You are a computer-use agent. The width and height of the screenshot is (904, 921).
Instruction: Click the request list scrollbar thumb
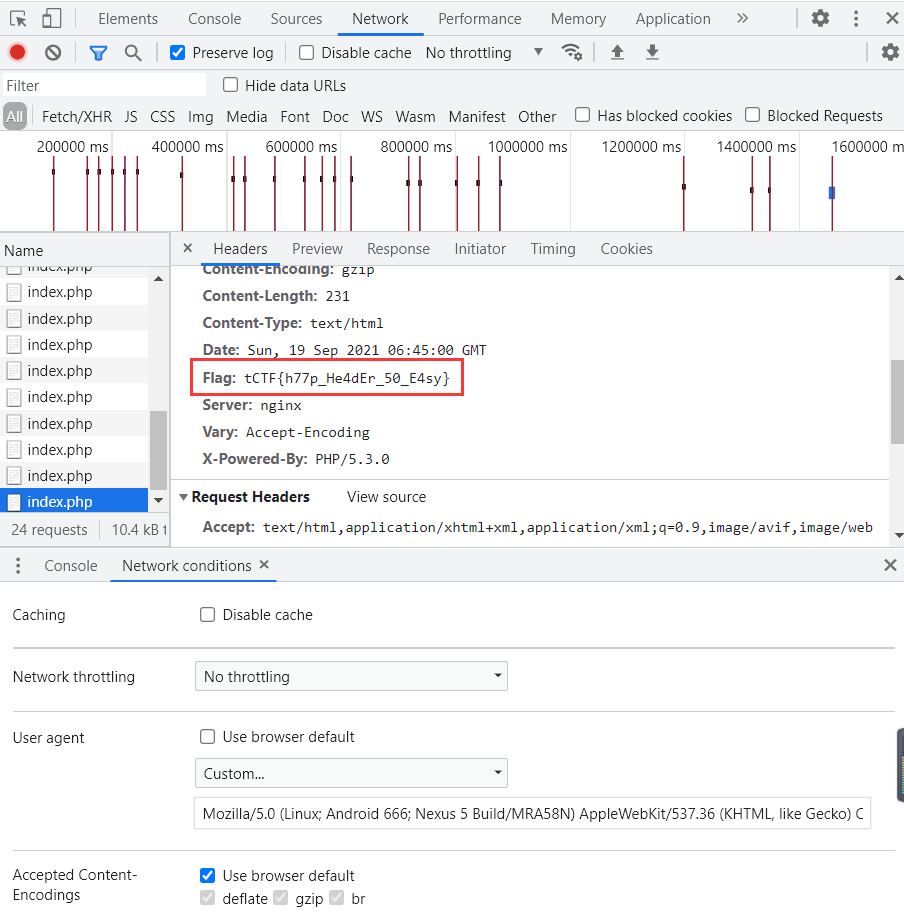point(158,450)
